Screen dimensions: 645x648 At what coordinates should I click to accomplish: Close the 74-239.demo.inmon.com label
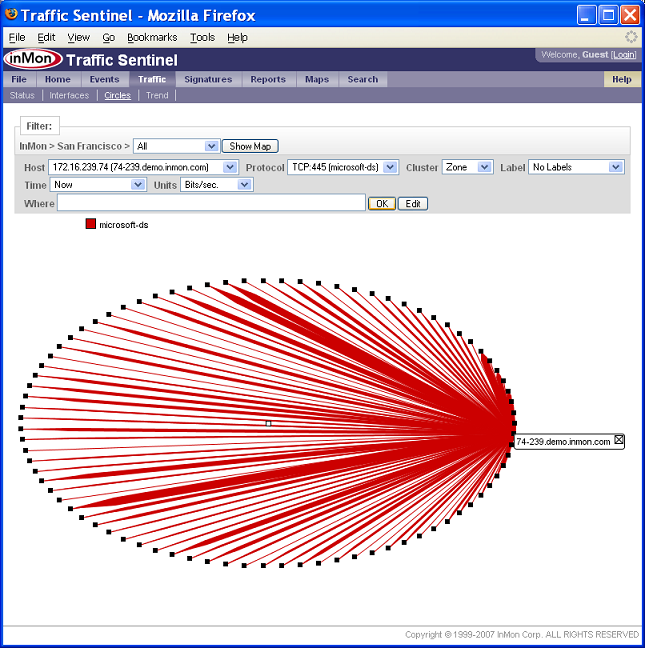pyautogui.click(x=619, y=440)
